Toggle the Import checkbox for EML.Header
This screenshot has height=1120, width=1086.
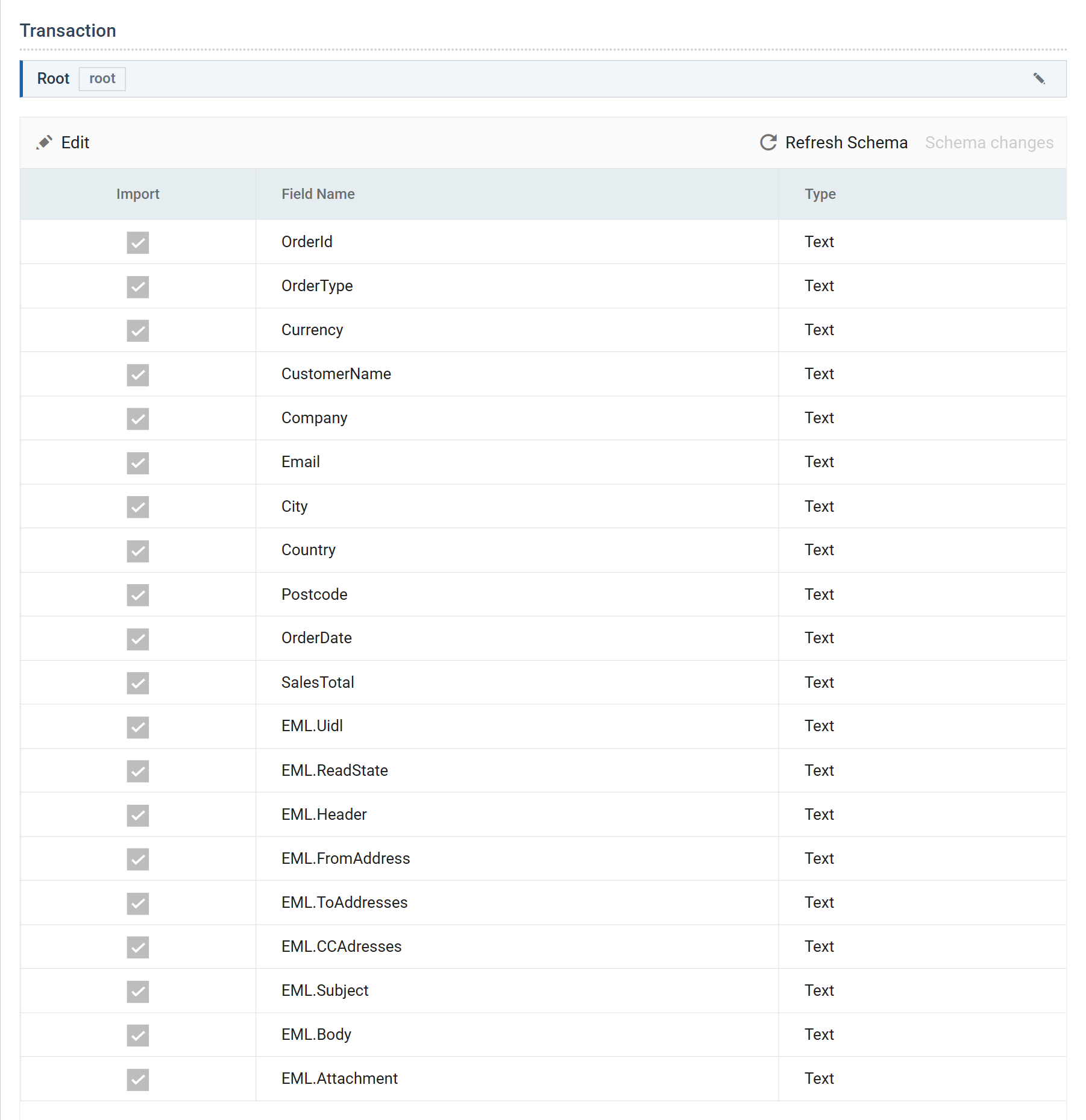[138, 815]
